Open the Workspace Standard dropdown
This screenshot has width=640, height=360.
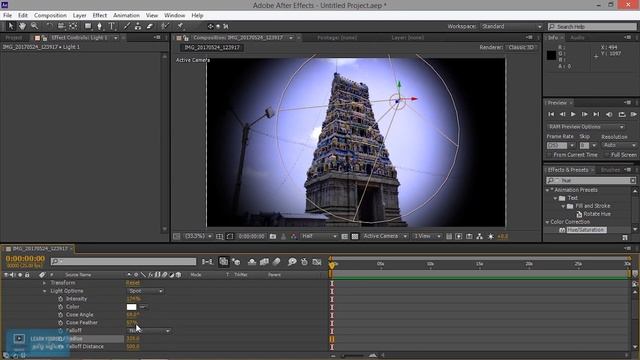click(511, 27)
